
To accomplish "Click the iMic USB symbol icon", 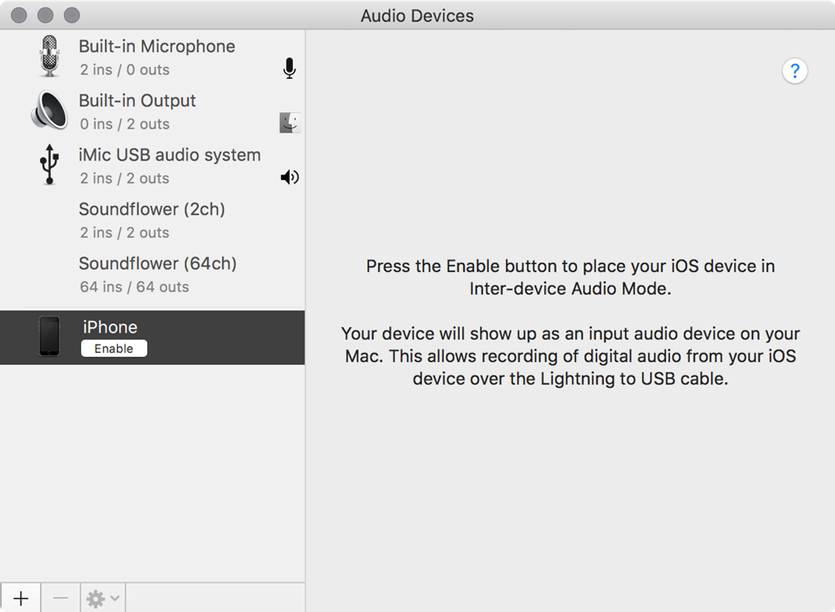I will (49, 165).
